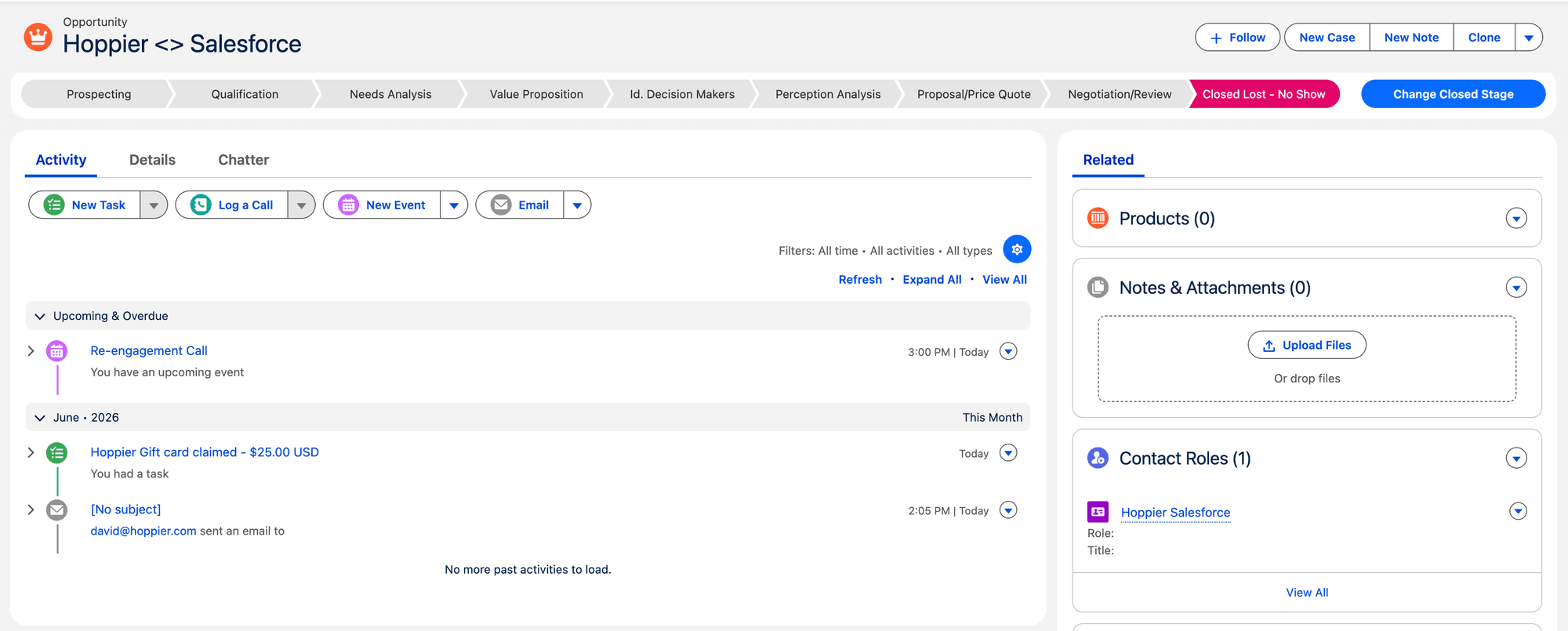
Task: Expand Re-engagement Call details
Action: point(31,351)
